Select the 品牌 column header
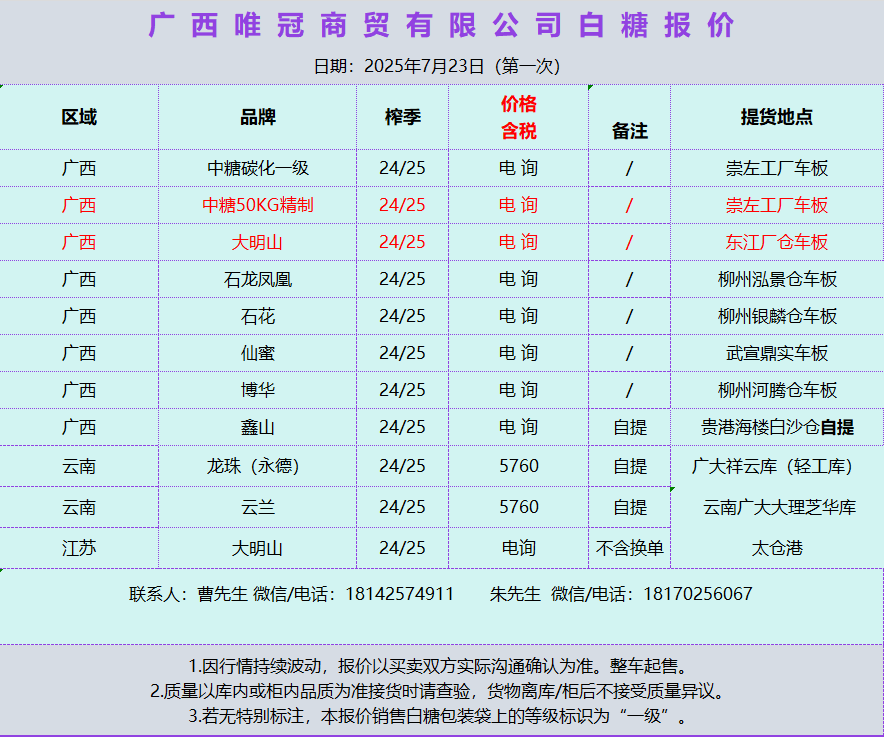The height and width of the screenshot is (737, 884). (x=257, y=117)
